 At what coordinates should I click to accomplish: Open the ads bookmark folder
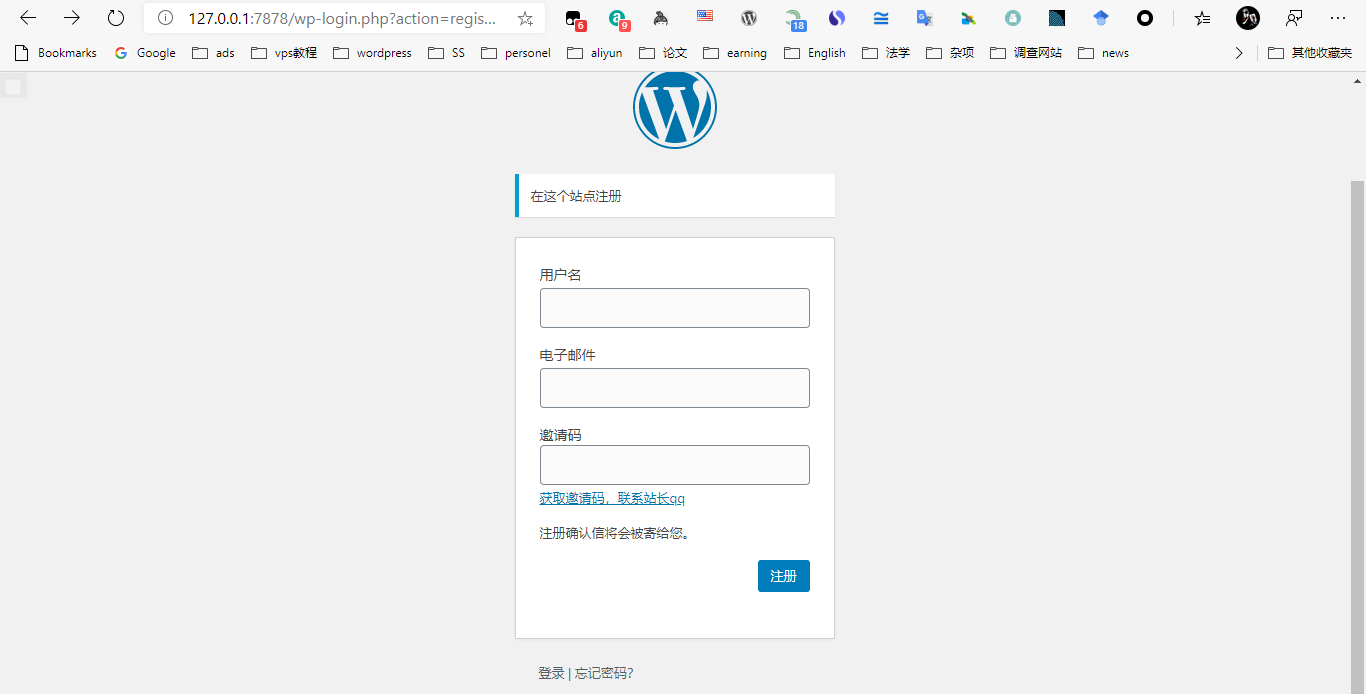click(x=213, y=53)
